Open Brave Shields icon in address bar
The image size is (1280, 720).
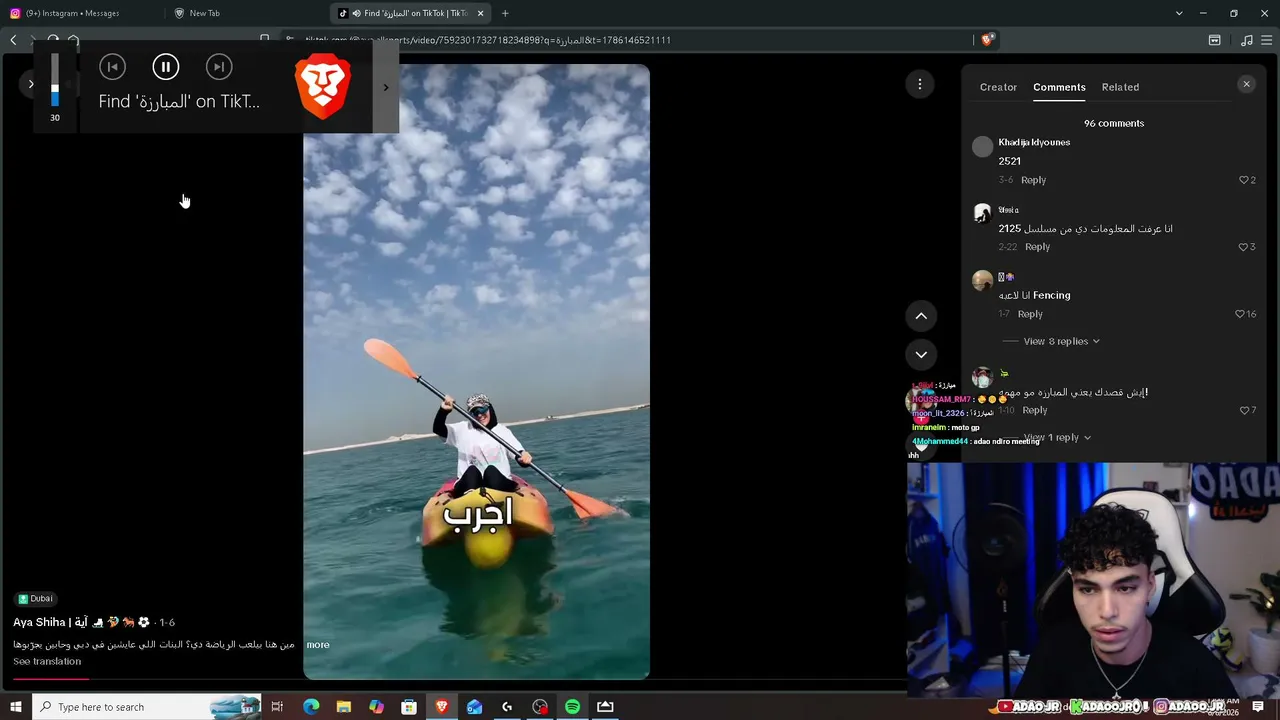tap(987, 40)
